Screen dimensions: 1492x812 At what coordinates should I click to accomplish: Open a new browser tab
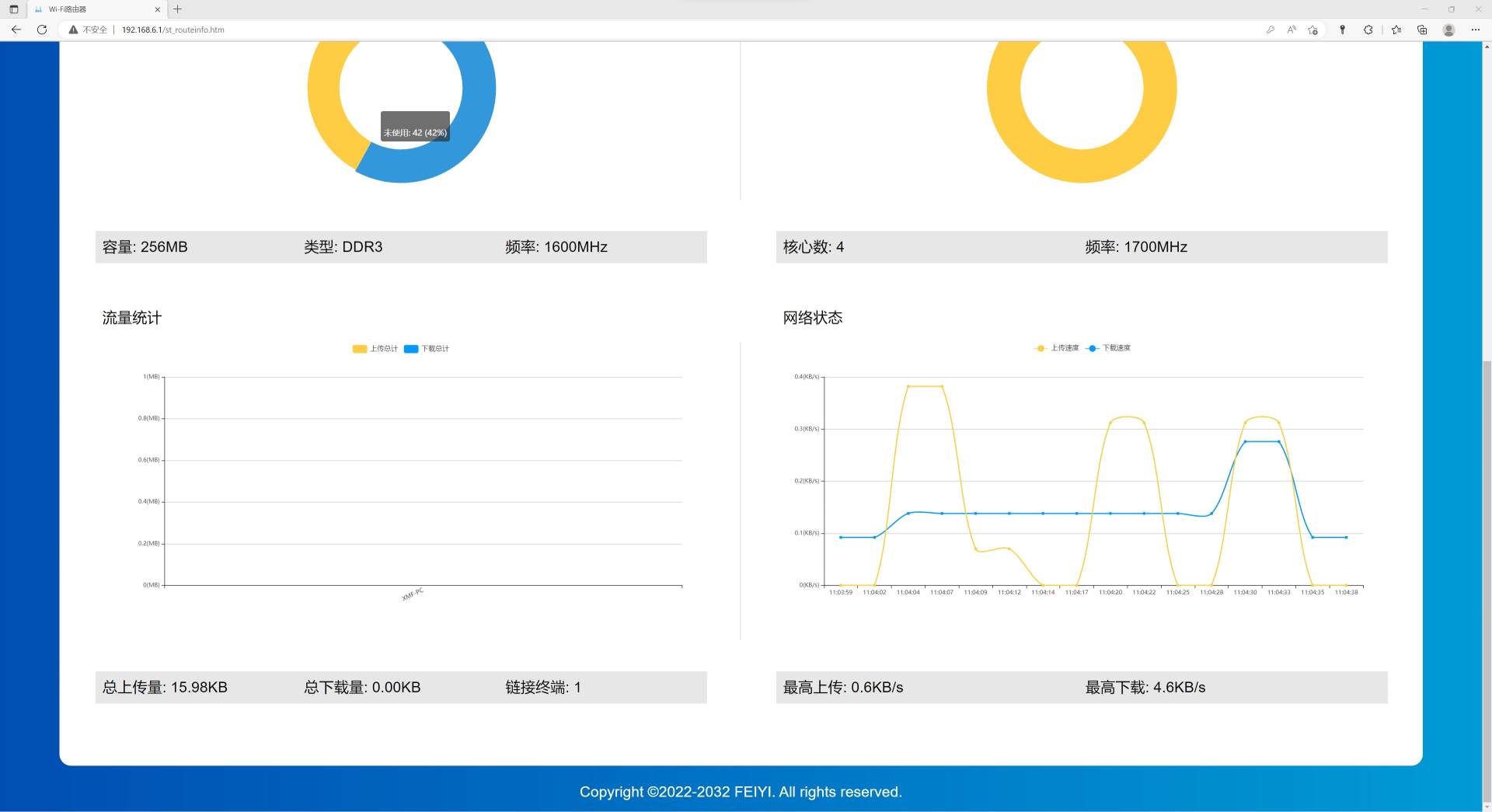pyautogui.click(x=178, y=9)
